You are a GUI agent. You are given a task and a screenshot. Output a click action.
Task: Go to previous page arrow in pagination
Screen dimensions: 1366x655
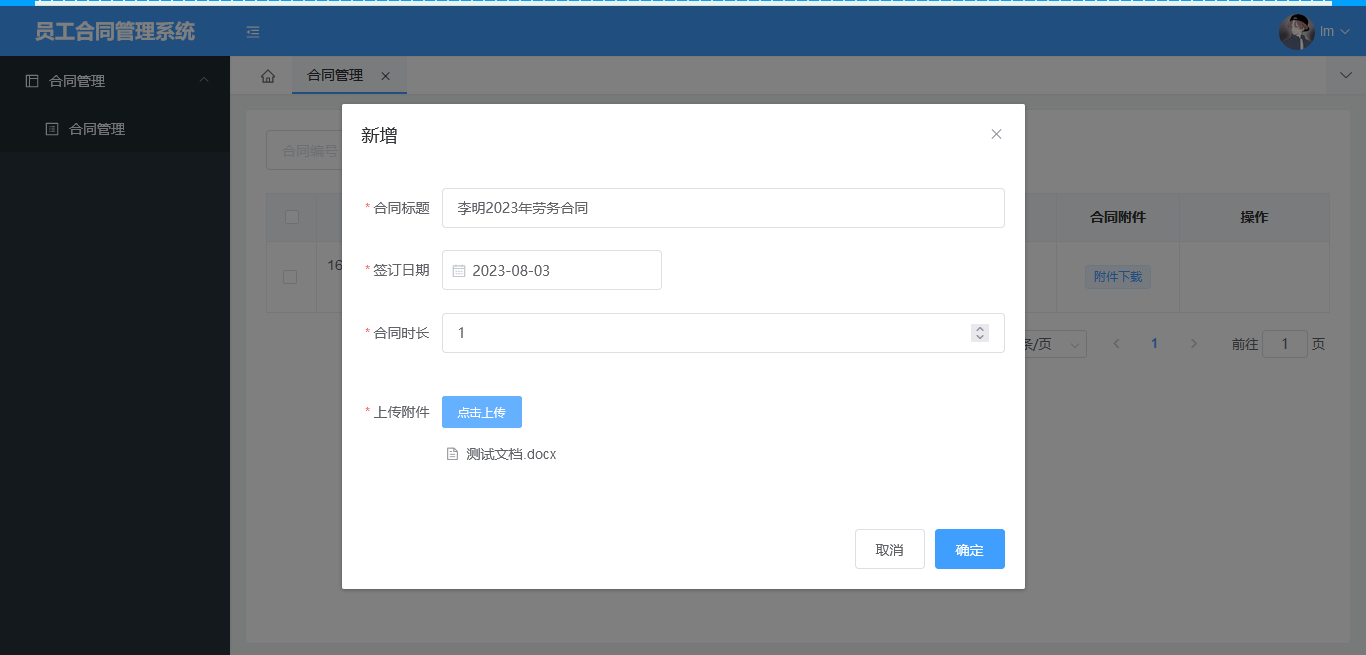coord(1116,343)
